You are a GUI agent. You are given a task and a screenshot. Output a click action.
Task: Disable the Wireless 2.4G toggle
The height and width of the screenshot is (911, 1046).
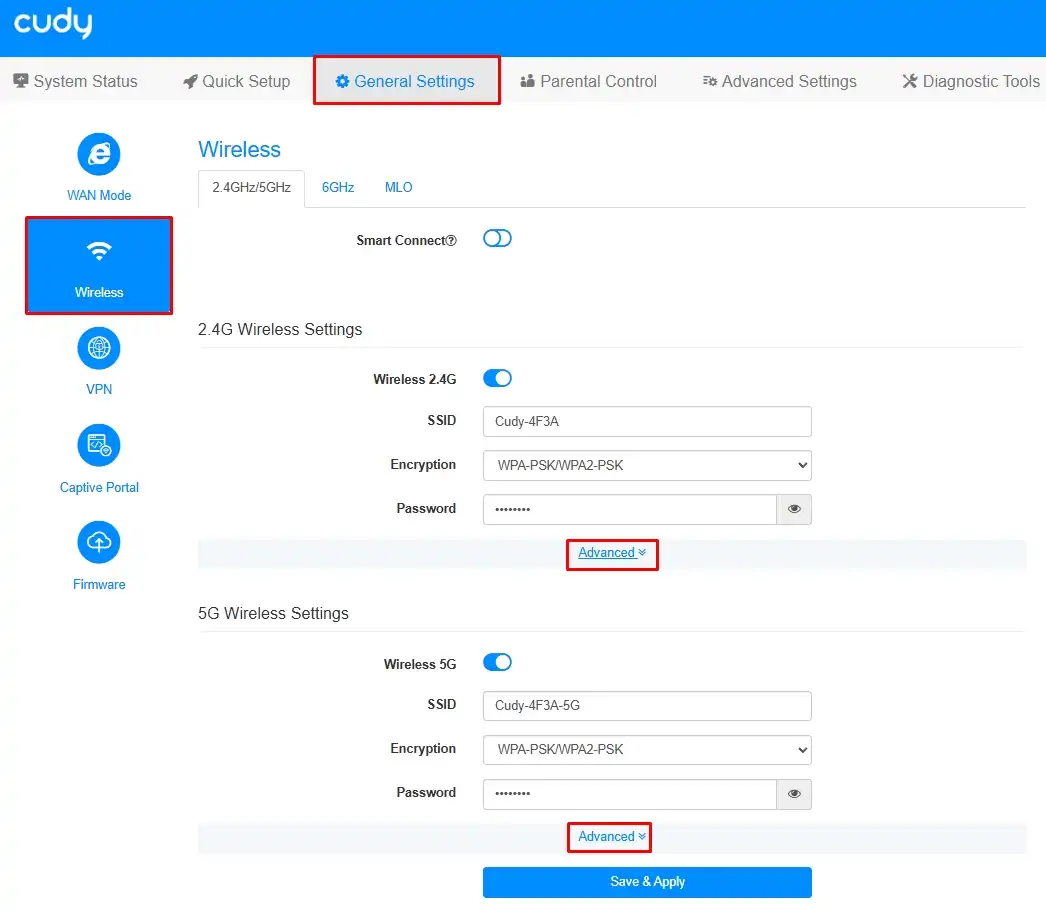pos(497,378)
